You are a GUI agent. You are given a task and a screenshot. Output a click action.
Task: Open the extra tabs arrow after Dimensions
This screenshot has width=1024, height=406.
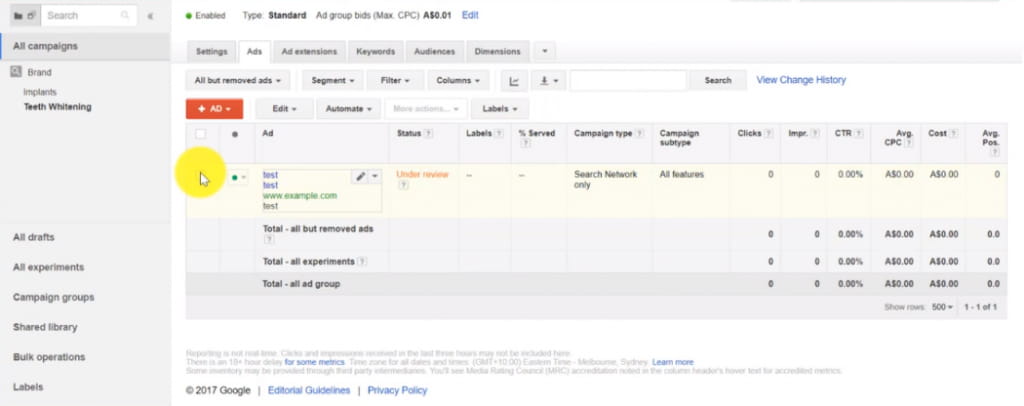(545, 52)
